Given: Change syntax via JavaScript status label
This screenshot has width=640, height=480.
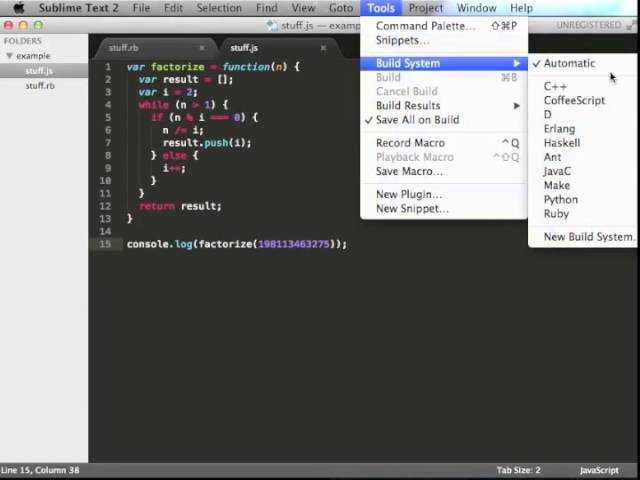Looking at the screenshot, I should pos(598,470).
